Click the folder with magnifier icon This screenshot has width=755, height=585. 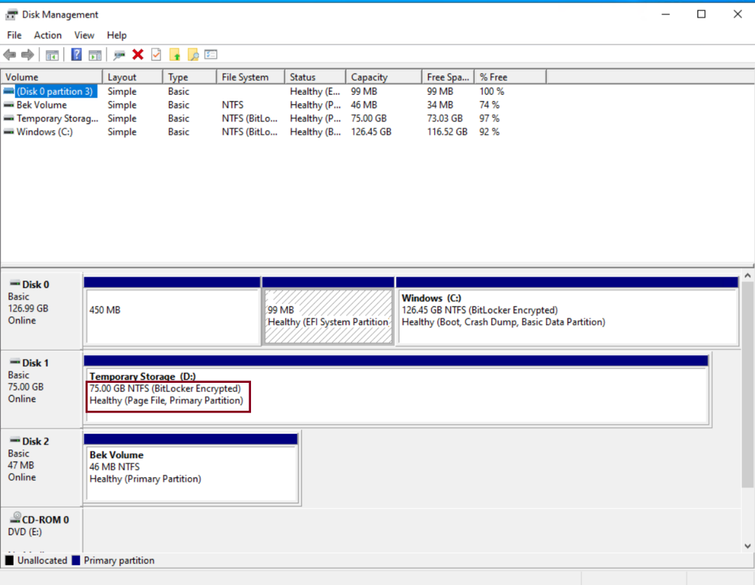193,55
